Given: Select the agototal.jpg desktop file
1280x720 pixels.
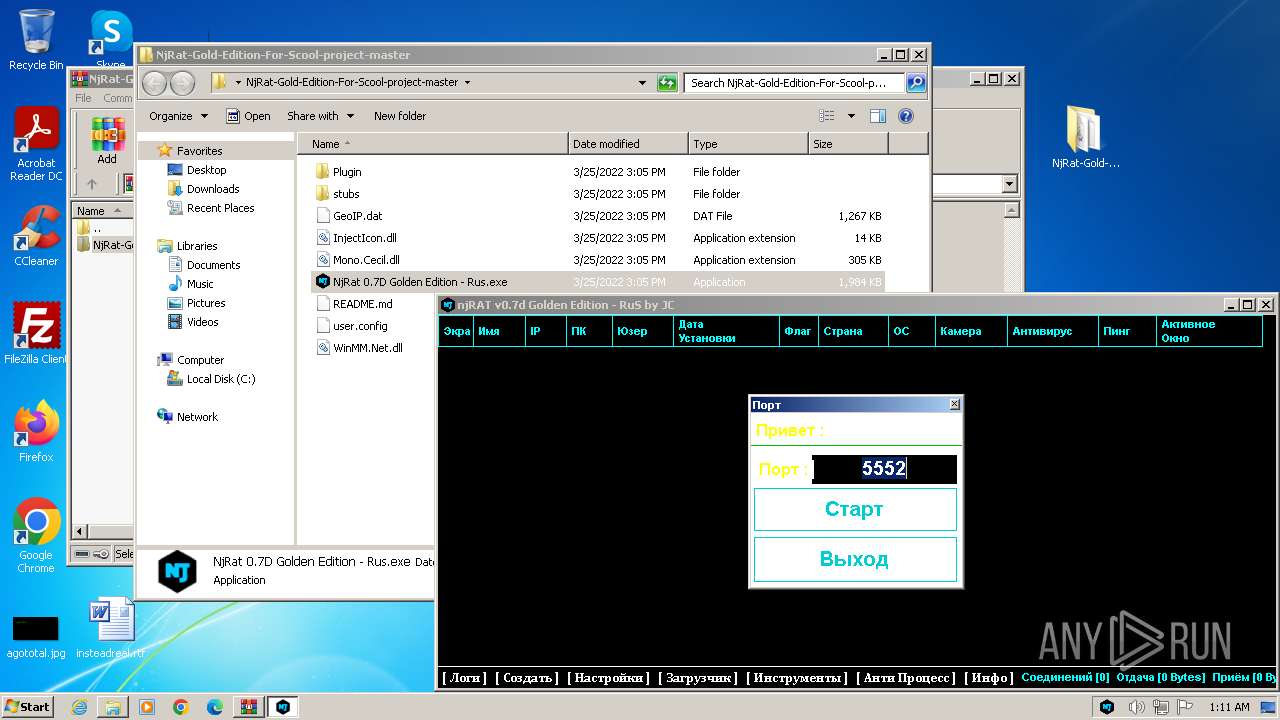Looking at the screenshot, I should pyautogui.click(x=36, y=637).
